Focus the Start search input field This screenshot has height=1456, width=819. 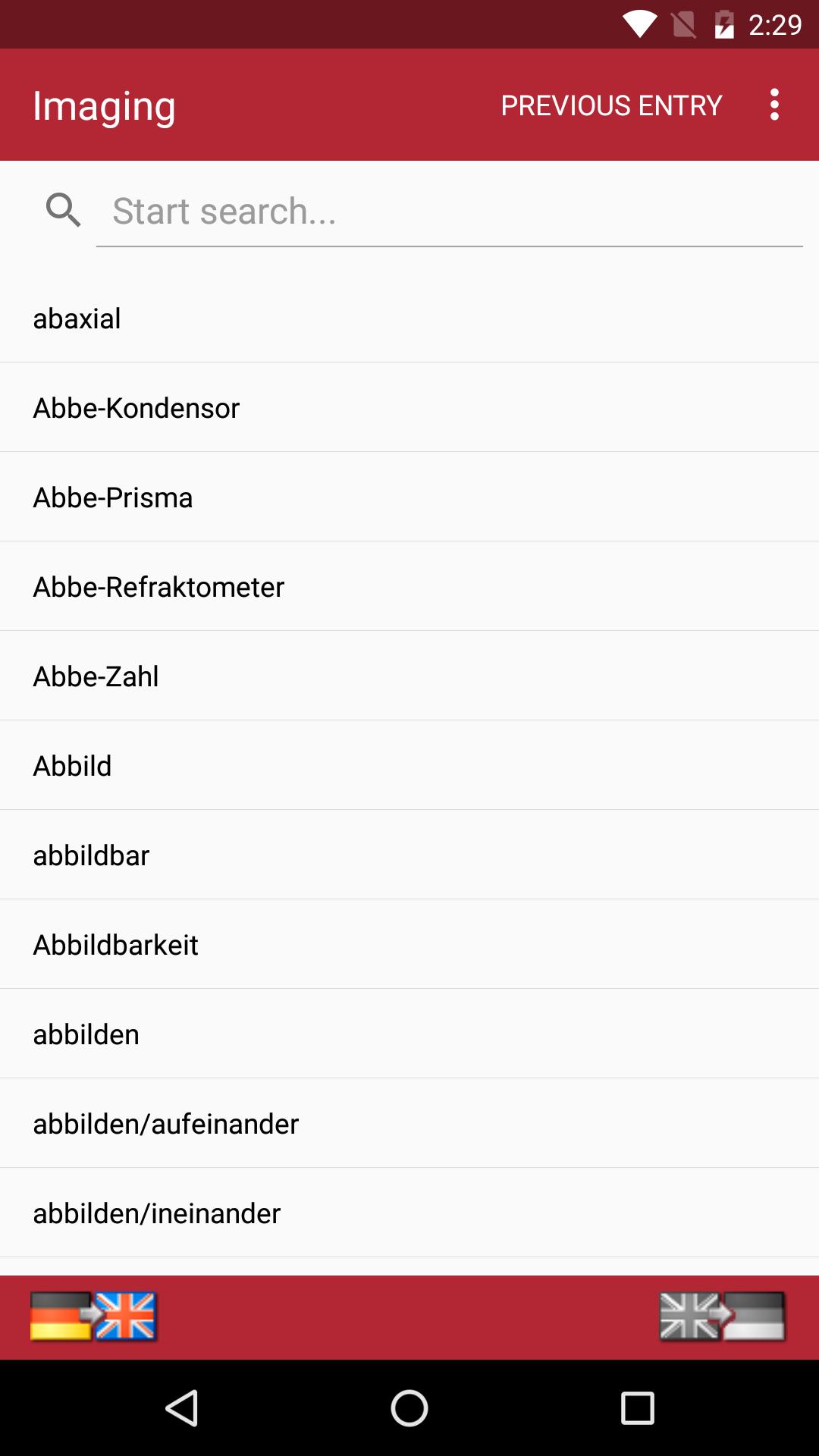point(449,211)
